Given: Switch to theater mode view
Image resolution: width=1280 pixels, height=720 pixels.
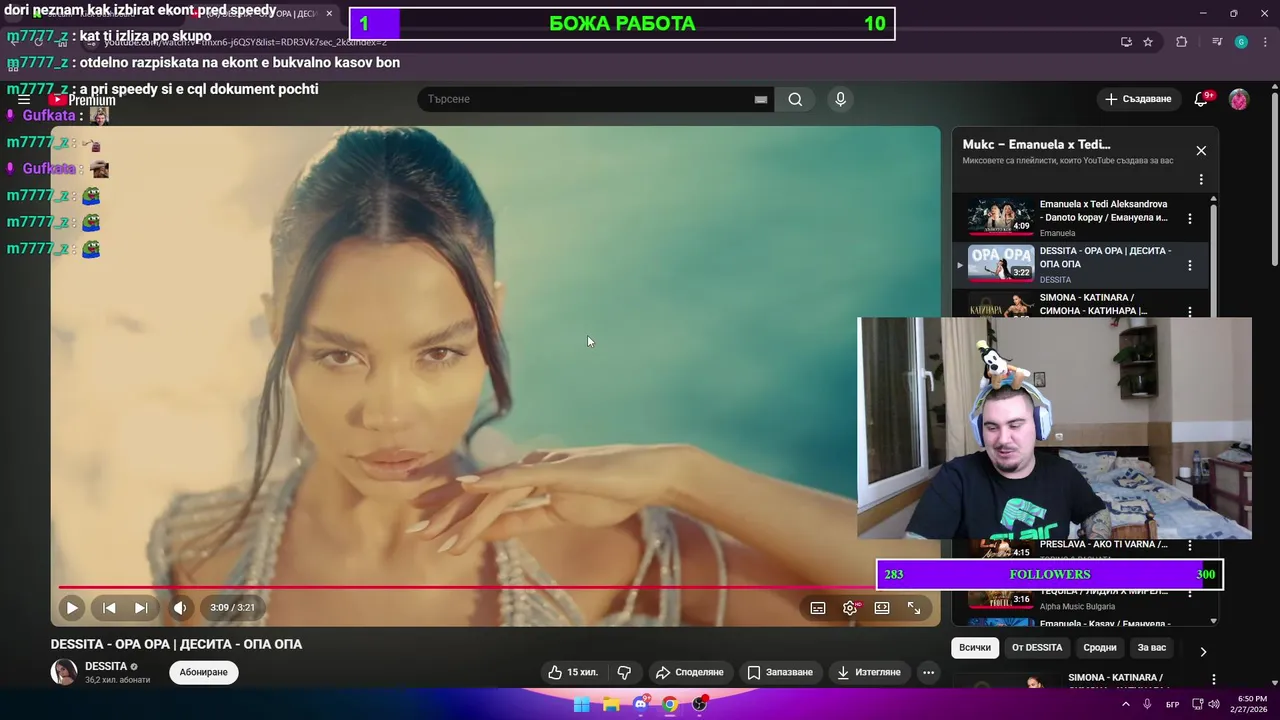Looking at the screenshot, I should [882, 608].
